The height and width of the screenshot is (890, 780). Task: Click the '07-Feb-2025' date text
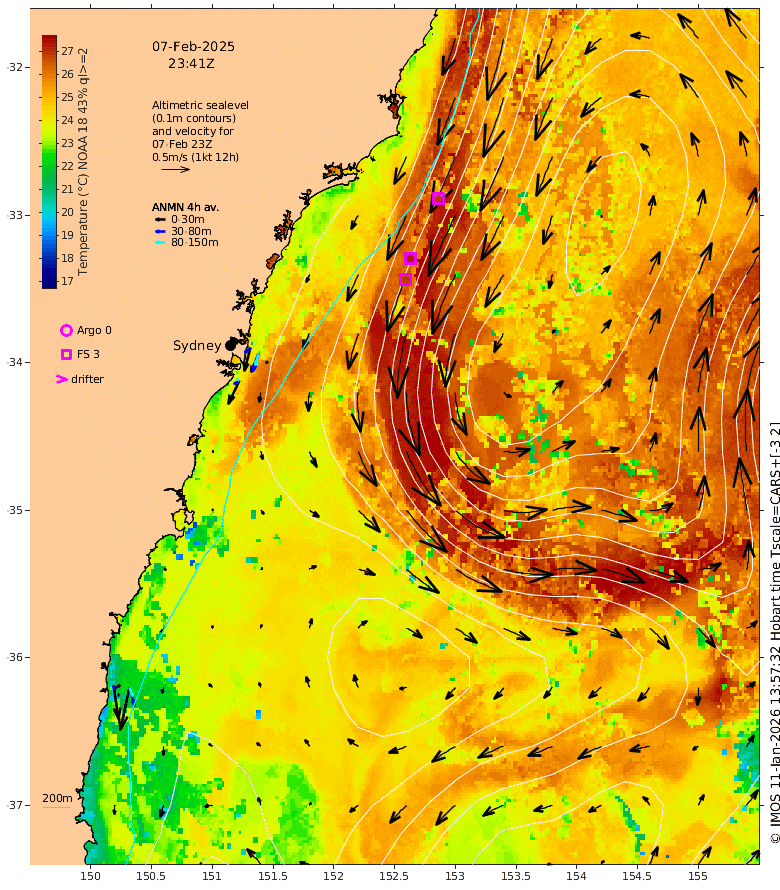[193, 47]
